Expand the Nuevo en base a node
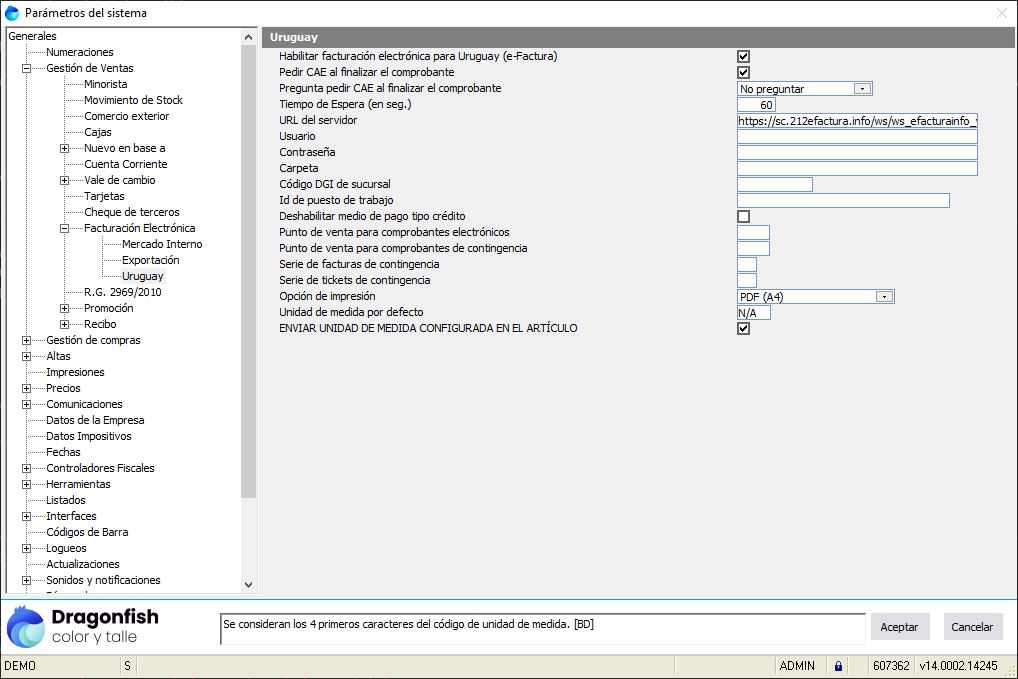Image resolution: width=1018 pixels, height=679 pixels. (64, 148)
